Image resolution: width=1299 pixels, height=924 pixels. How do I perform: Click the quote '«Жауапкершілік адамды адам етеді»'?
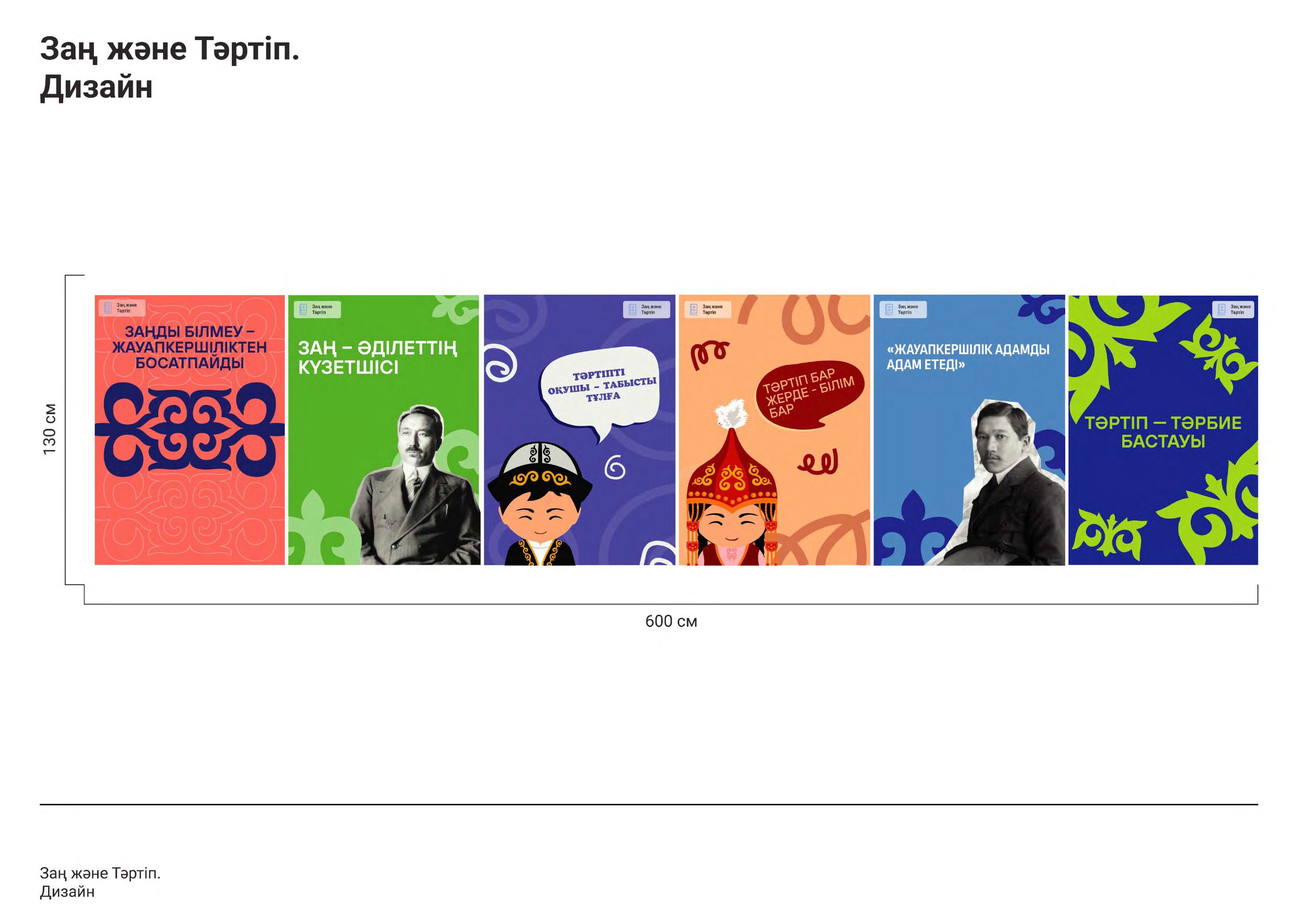click(968, 357)
